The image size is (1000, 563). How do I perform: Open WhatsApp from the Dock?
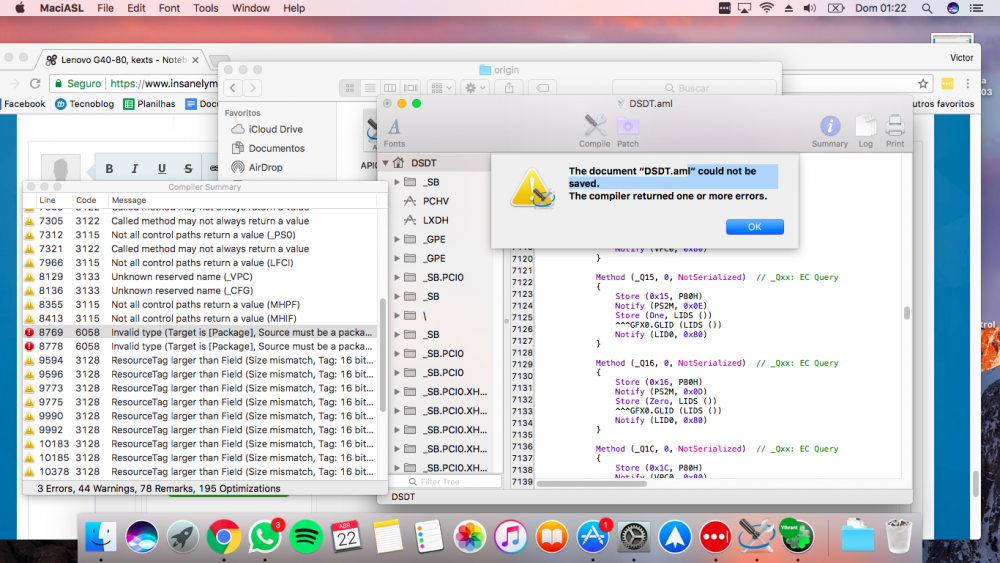(x=265, y=536)
